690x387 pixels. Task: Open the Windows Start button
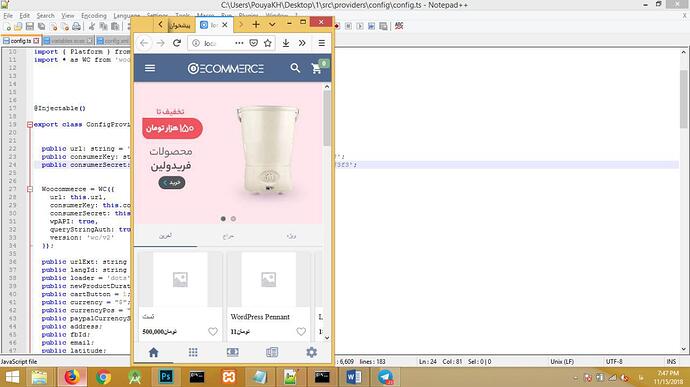pos(12,377)
